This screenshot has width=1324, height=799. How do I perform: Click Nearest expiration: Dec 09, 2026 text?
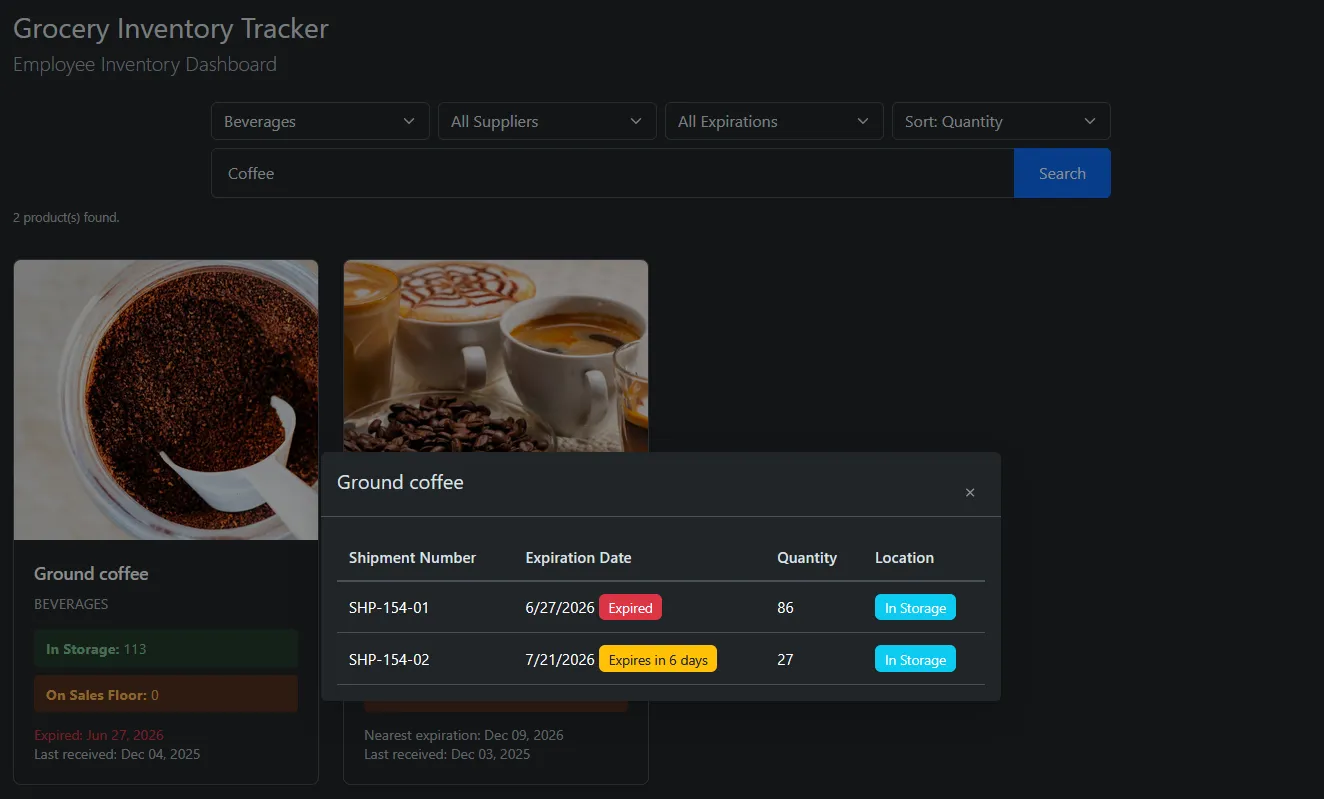point(464,735)
